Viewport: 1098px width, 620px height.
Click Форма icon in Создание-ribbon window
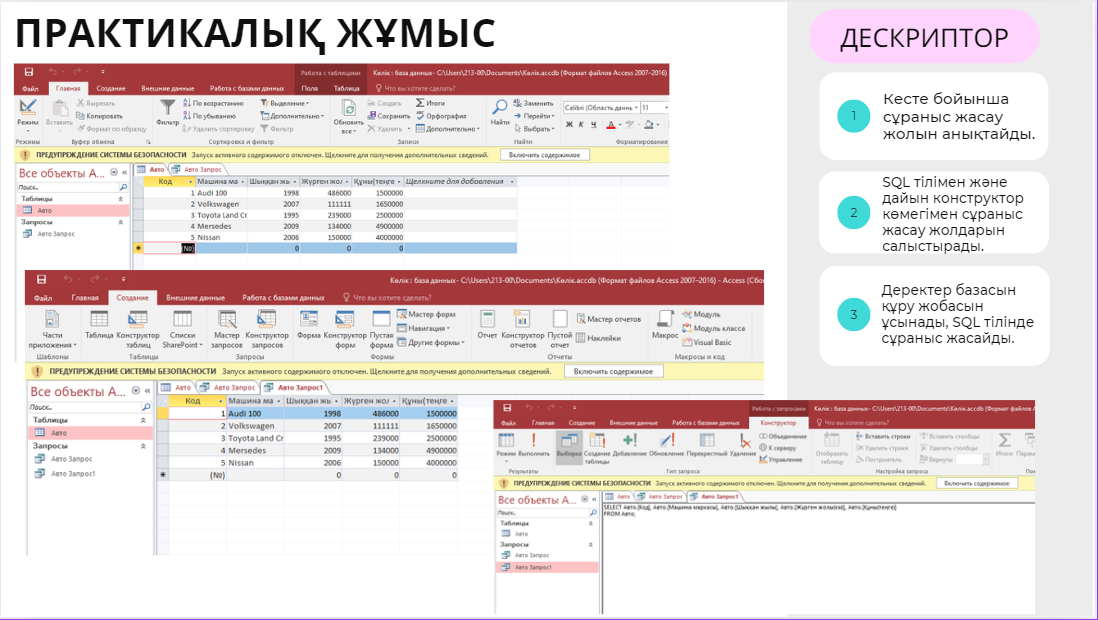pos(309,319)
